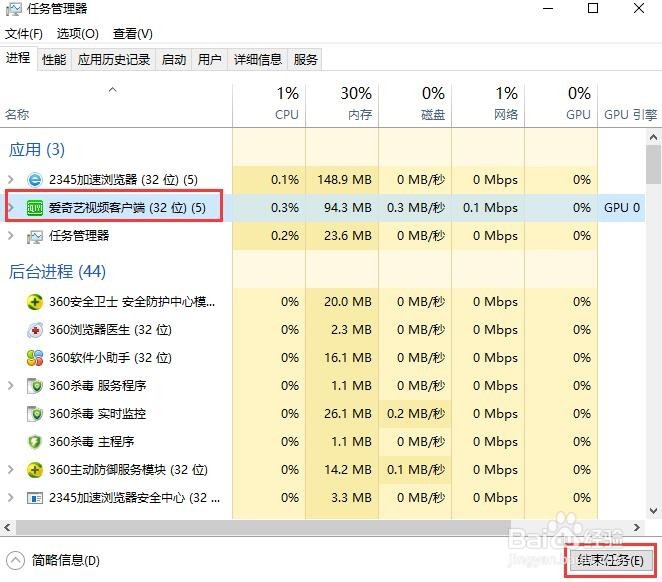Viewport: 662px width, 582px height.
Task: Expand the 爱奇艺视频客户端 process group
Action: click(11, 208)
